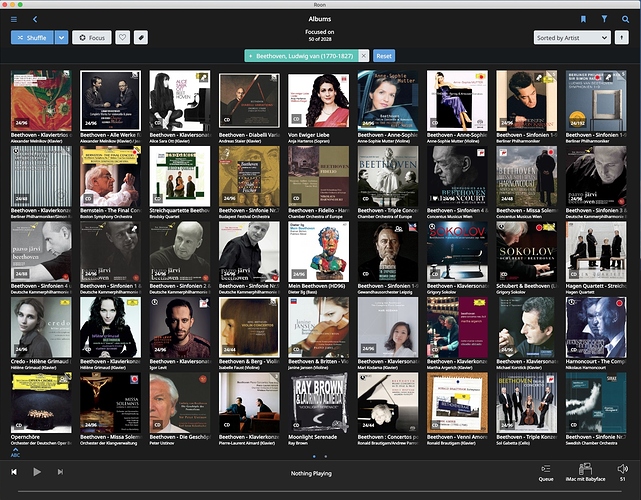This screenshot has height=500, width=641.
Task: Reverse sort order with arrow button
Action: coord(621,38)
